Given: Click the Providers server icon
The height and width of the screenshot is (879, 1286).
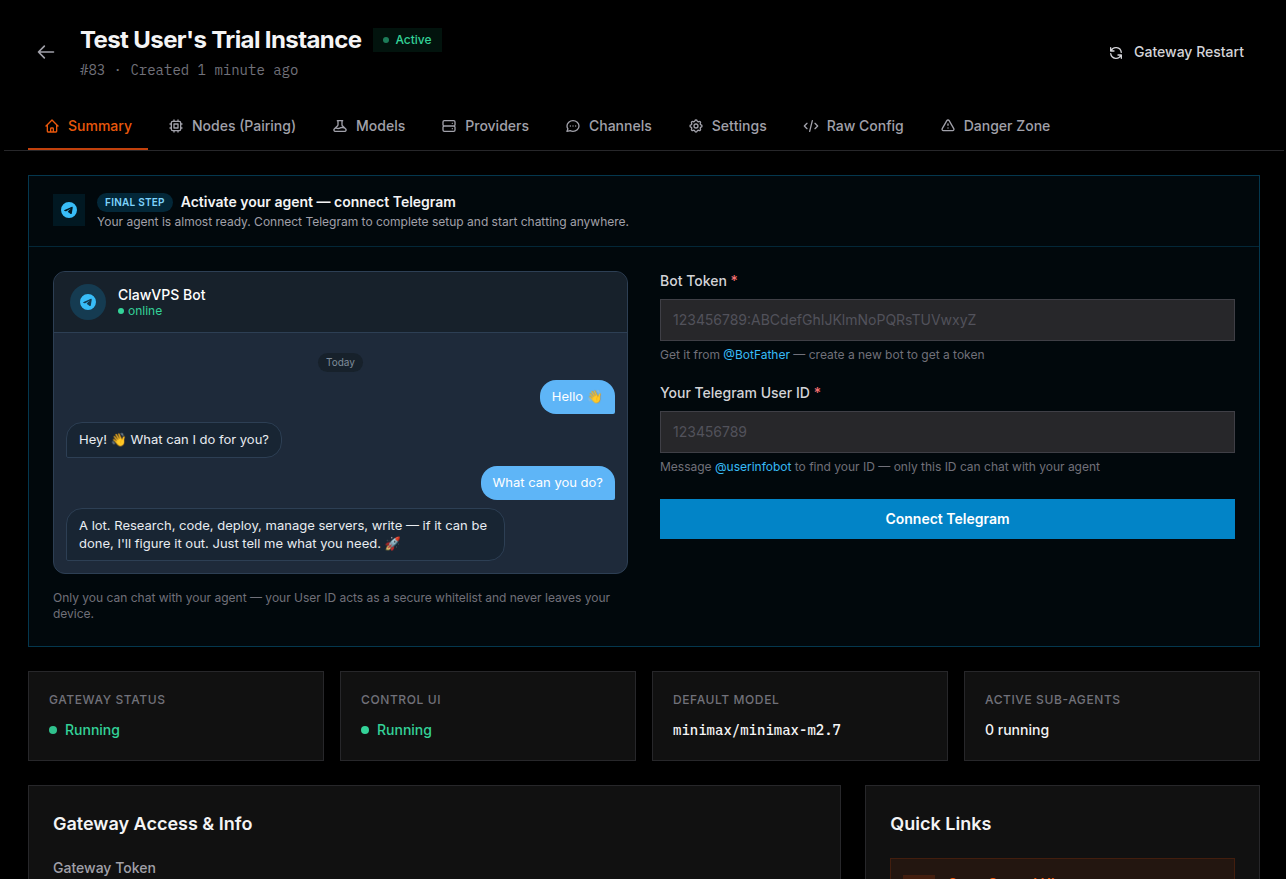Looking at the screenshot, I should click(449, 126).
